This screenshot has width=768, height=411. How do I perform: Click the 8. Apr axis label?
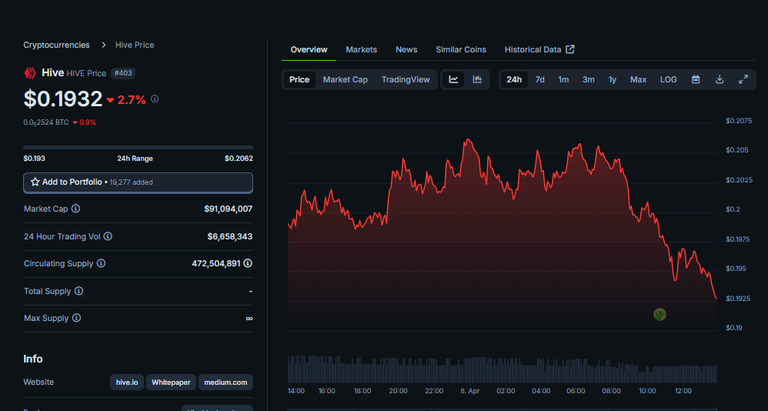470,391
